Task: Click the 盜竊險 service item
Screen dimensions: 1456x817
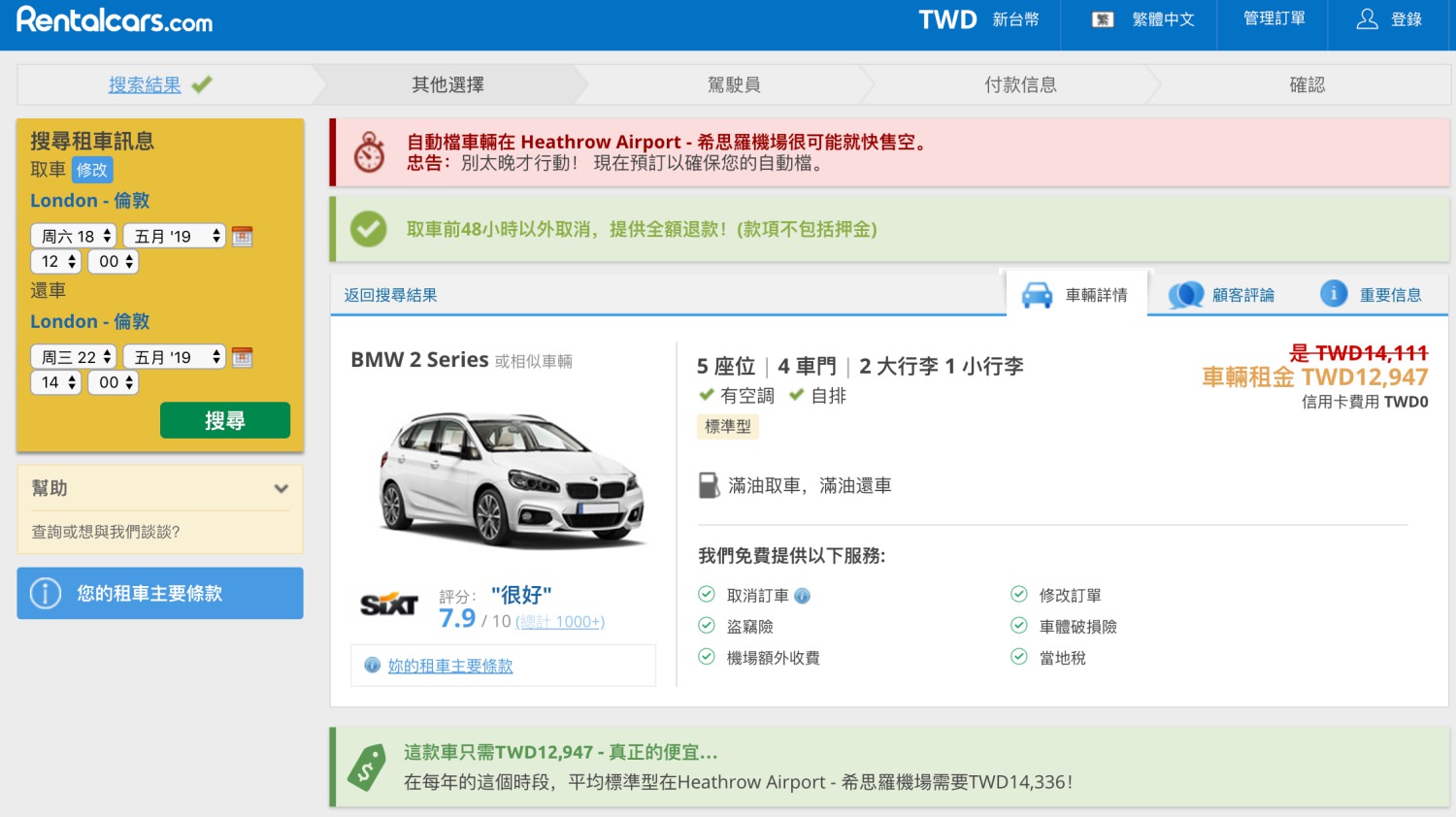Action: click(x=750, y=627)
